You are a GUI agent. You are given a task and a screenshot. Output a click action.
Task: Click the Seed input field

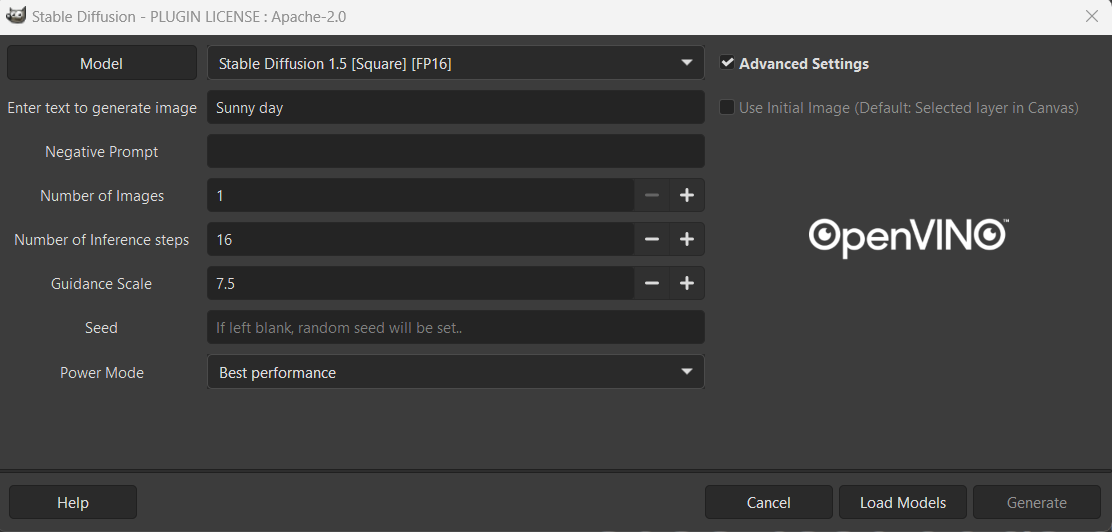pos(455,328)
